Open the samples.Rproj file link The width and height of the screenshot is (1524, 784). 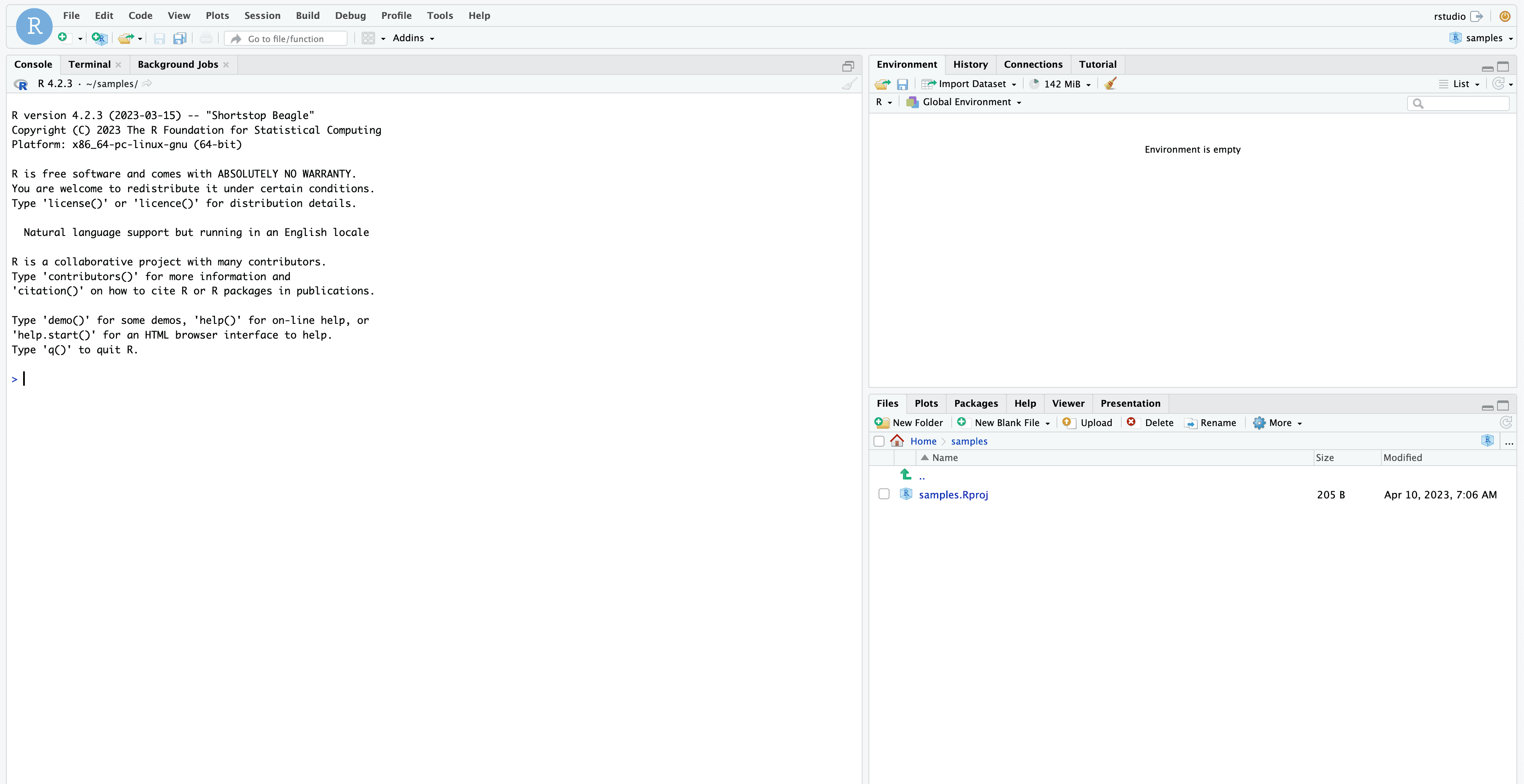pos(953,495)
